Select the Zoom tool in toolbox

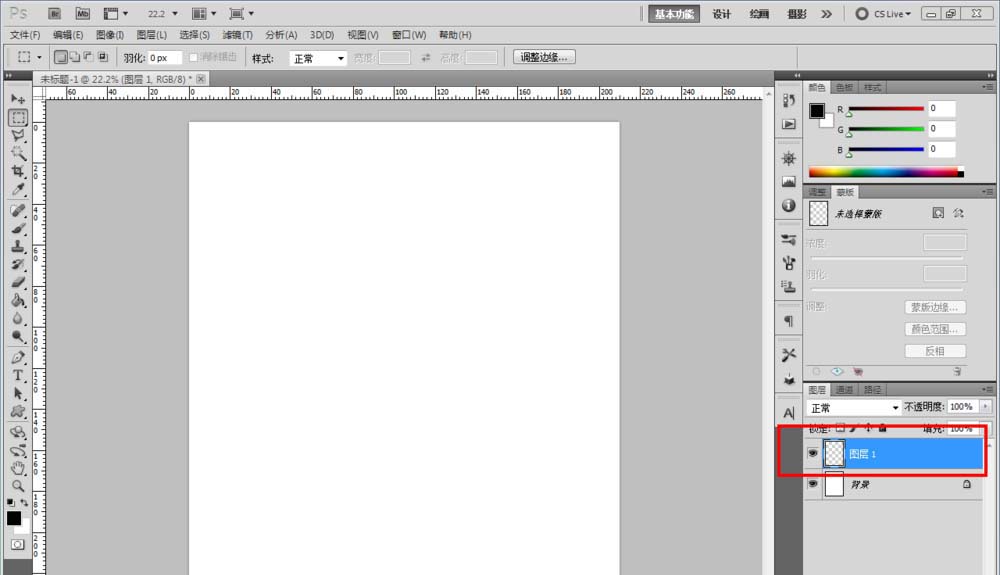coord(18,486)
